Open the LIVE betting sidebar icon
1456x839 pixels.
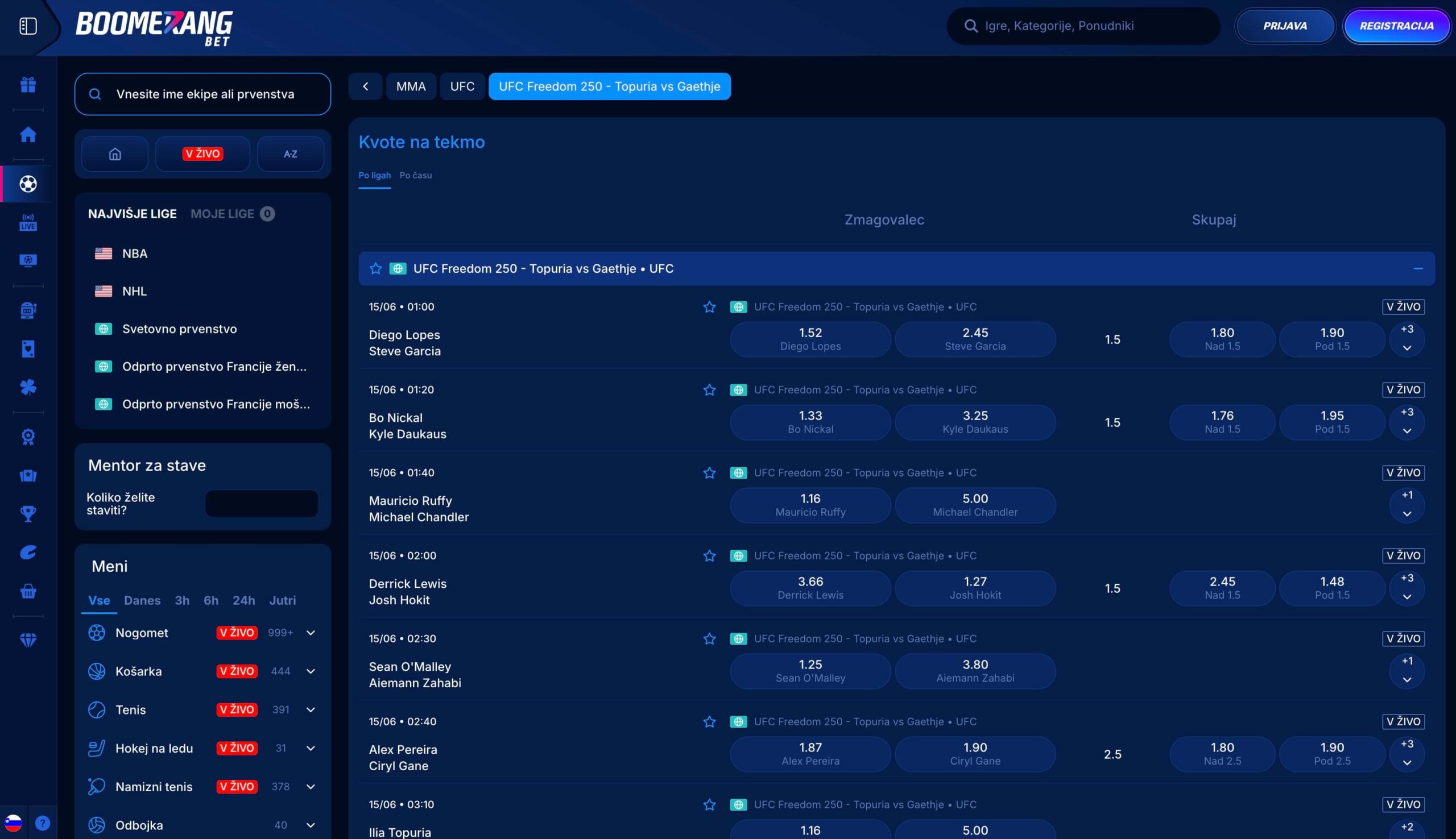point(28,222)
